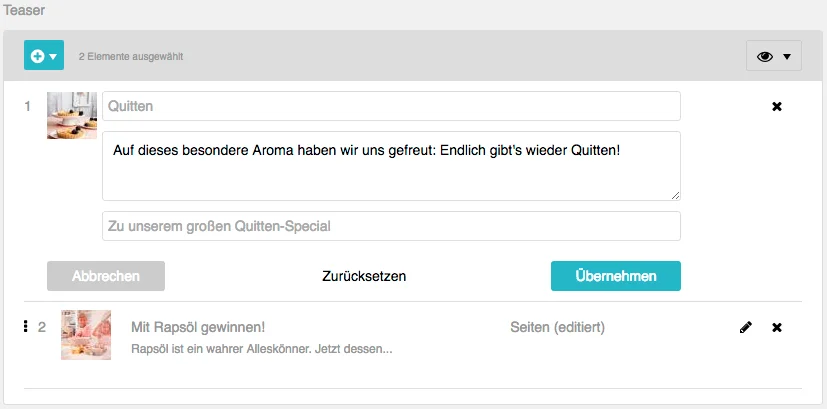Screen dimensions: 827x409
Task: Click the 'Seiten (editiert)' type label
Action: (557, 327)
